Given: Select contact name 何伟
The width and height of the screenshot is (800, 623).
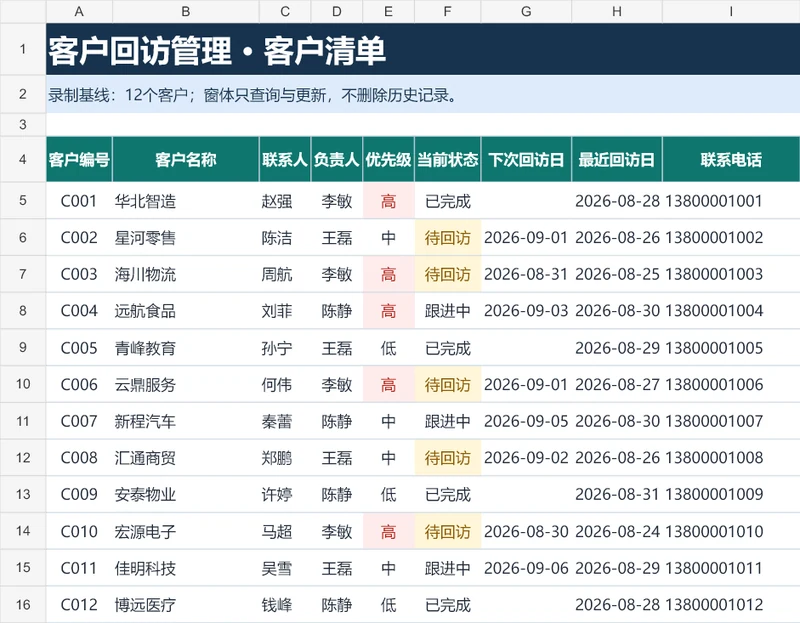Looking at the screenshot, I should (x=285, y=385).
